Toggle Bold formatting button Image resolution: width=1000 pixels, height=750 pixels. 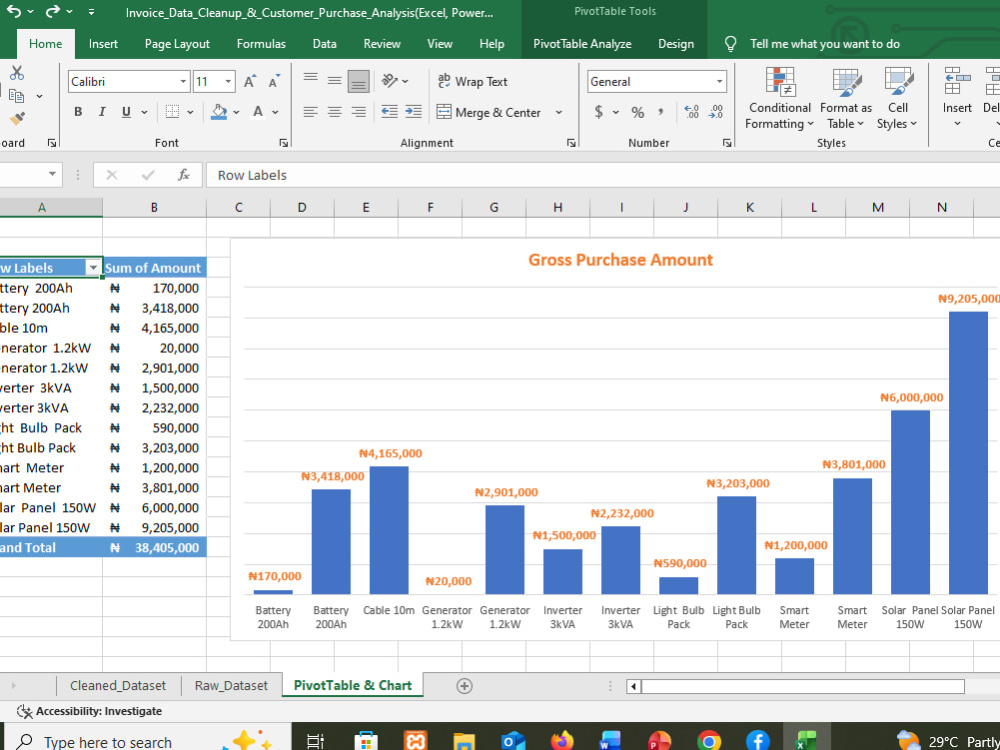click(78, 112)
